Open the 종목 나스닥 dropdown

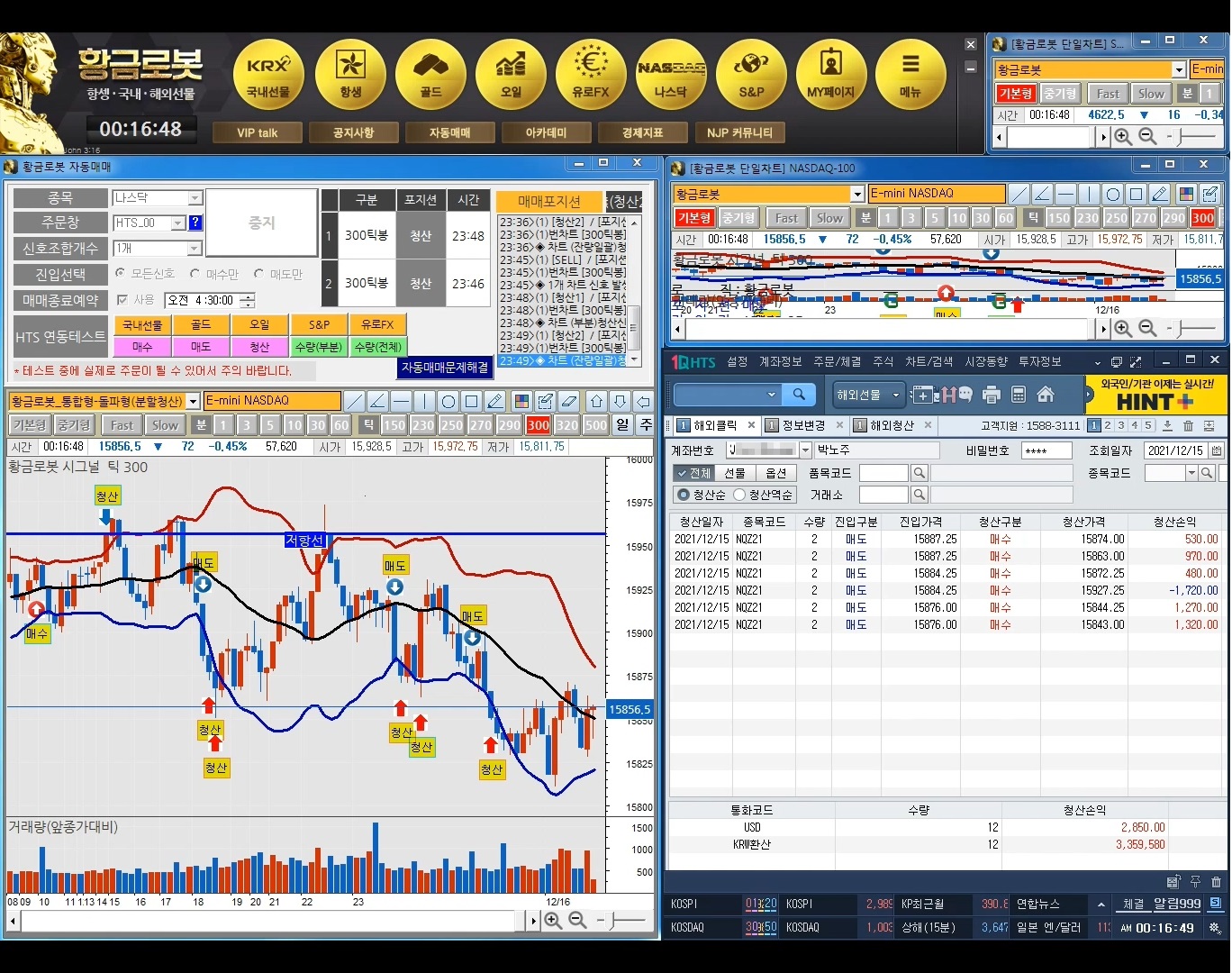tap(195, 198)
